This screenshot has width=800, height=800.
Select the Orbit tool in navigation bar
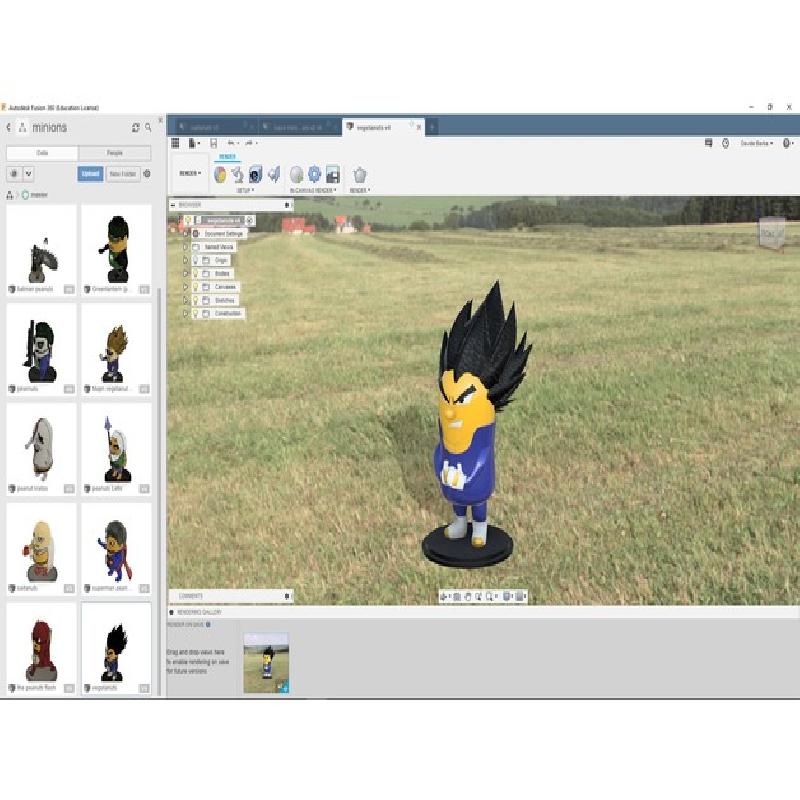(445, 596)
